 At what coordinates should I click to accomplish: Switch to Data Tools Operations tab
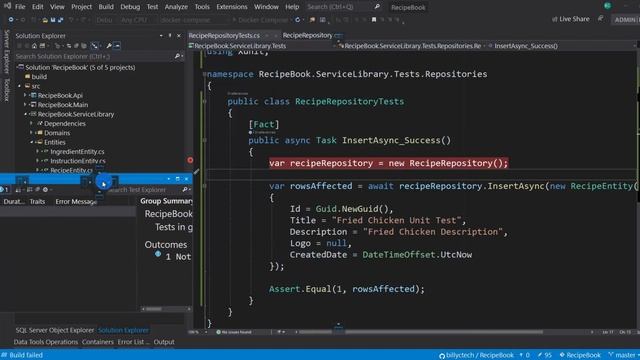[46, 342]
